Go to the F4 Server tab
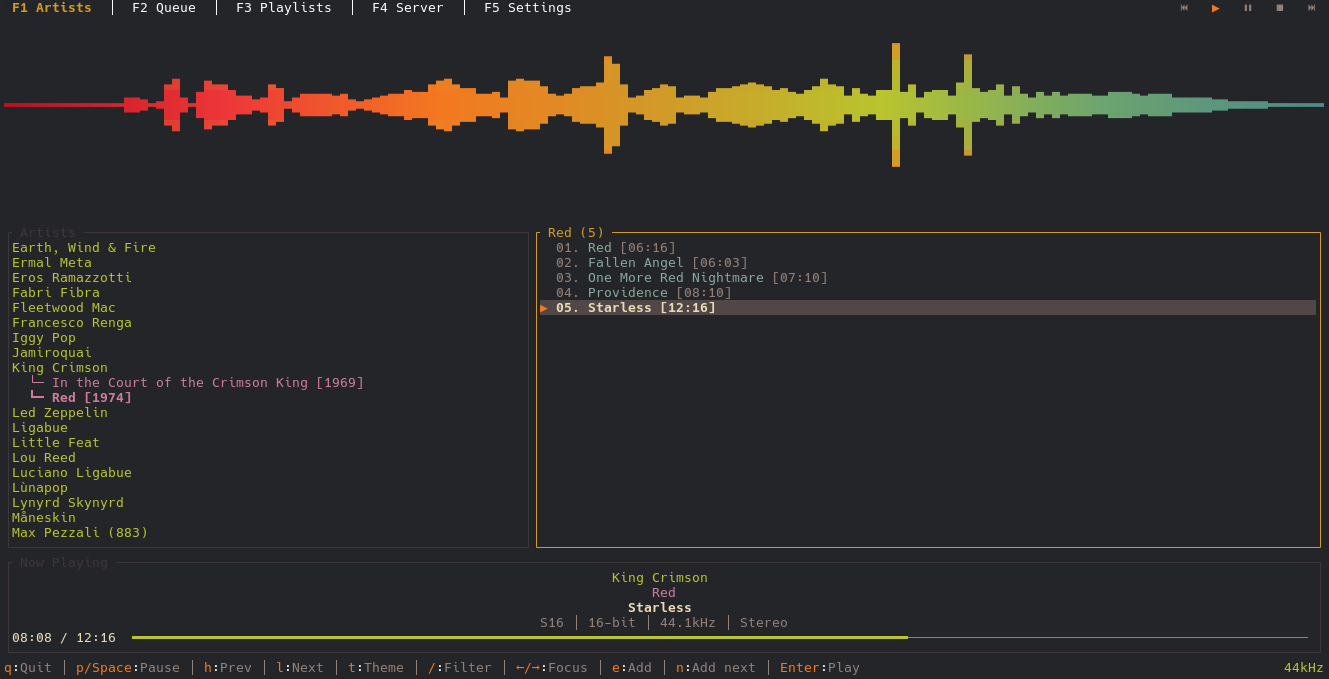This screenshot has height=679, width=1329. [x=408, y=8]
